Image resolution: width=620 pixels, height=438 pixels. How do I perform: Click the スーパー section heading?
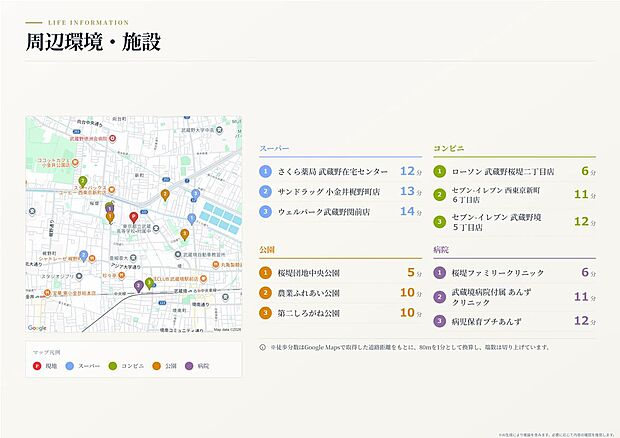[x=274, y=148]
